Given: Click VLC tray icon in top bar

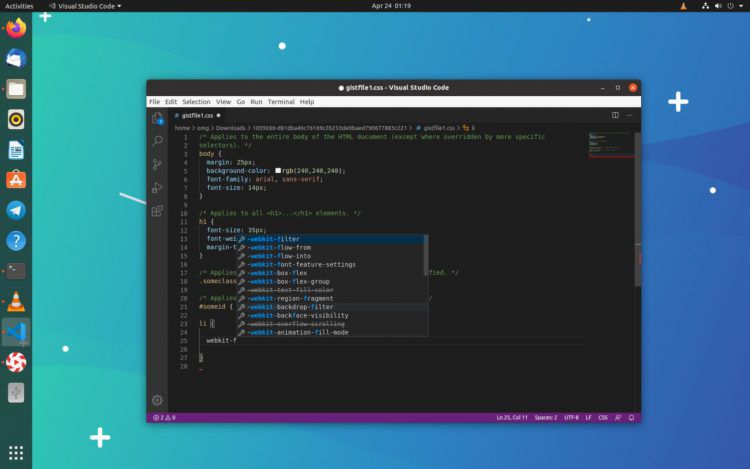Looking at the screenshot, I should click(x=683, y=6).
